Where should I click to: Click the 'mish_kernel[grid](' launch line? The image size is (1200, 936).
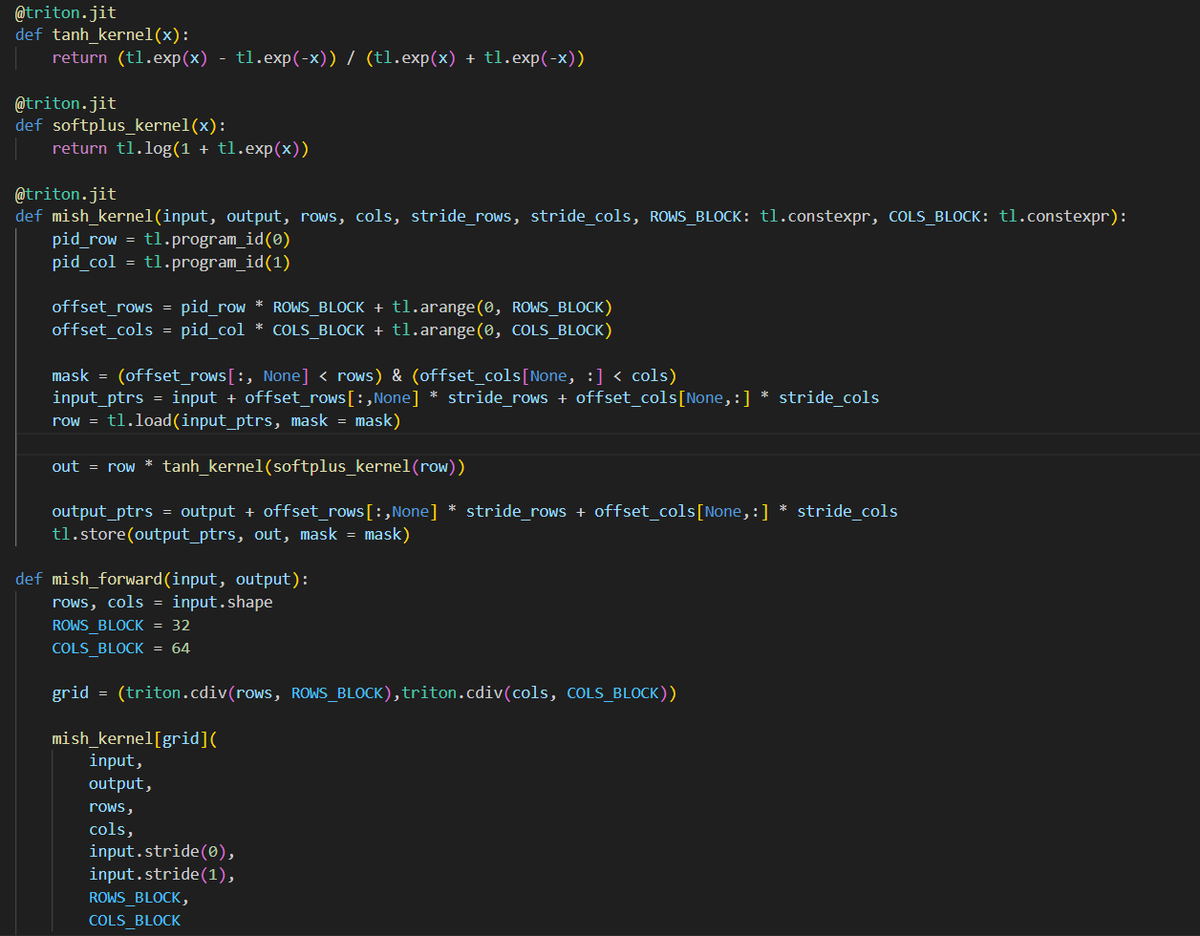click(x=135, y=740)
